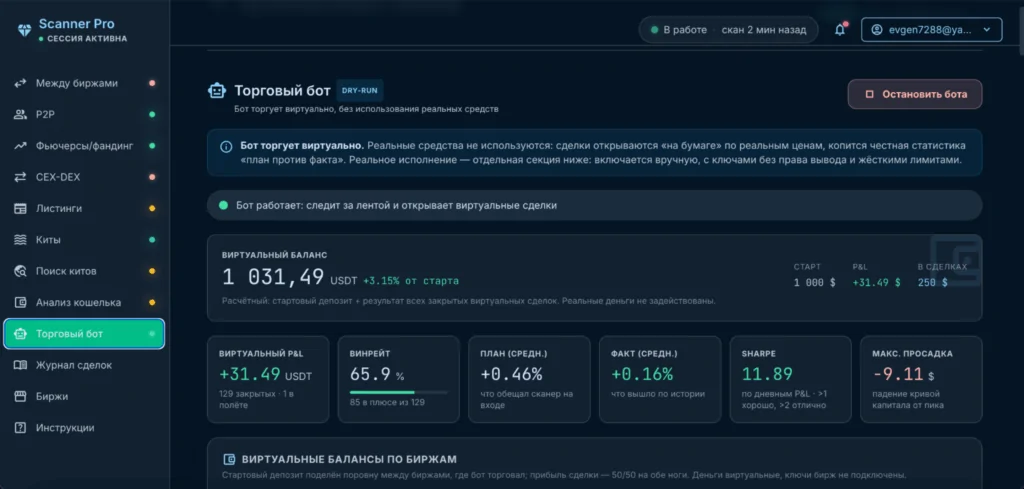Open the Между биржами section
Viewport: 1024px width, 489px height.
point(84,83)
